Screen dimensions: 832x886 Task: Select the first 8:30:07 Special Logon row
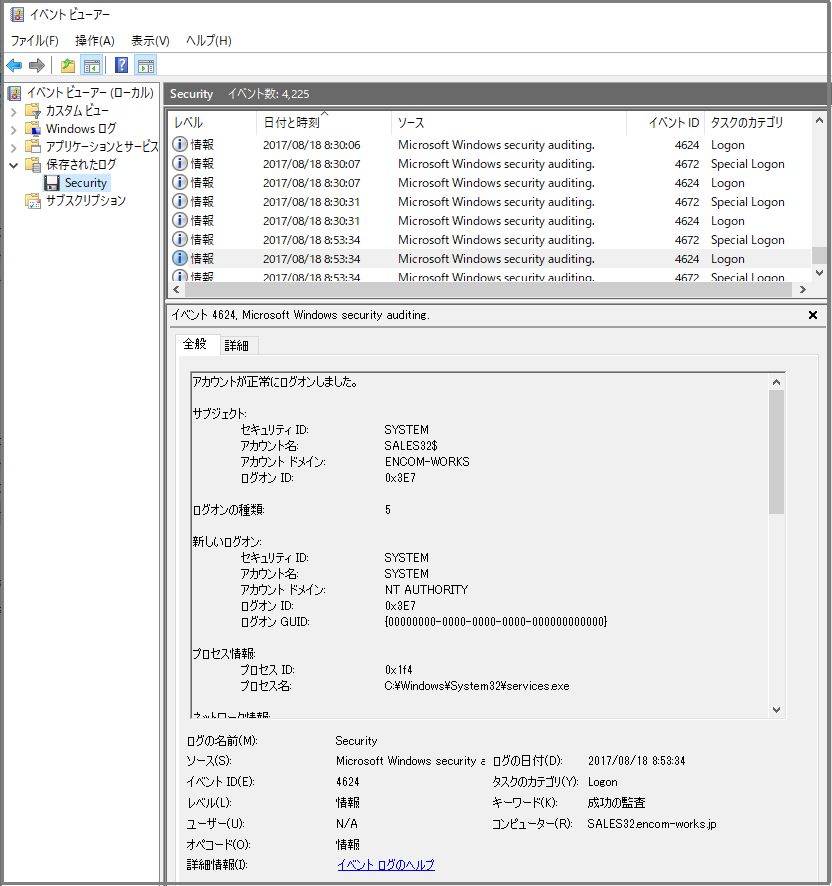[x=490, y=164]
